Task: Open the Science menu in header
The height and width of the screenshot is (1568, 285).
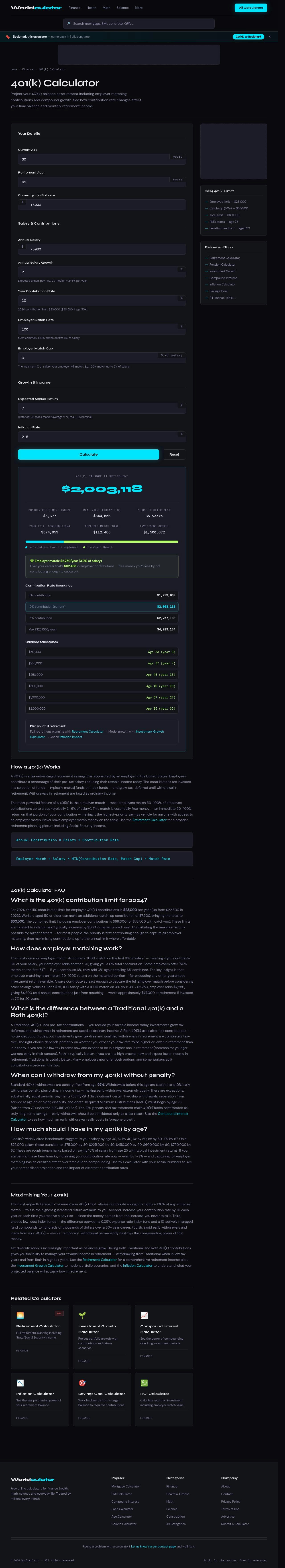Action: click(x=122, y=8)
